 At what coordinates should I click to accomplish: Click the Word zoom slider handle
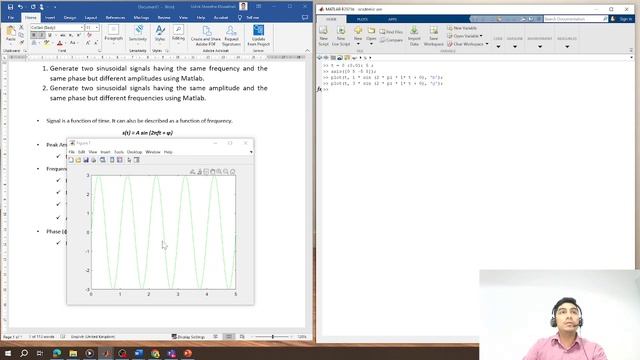pos(273,337)
